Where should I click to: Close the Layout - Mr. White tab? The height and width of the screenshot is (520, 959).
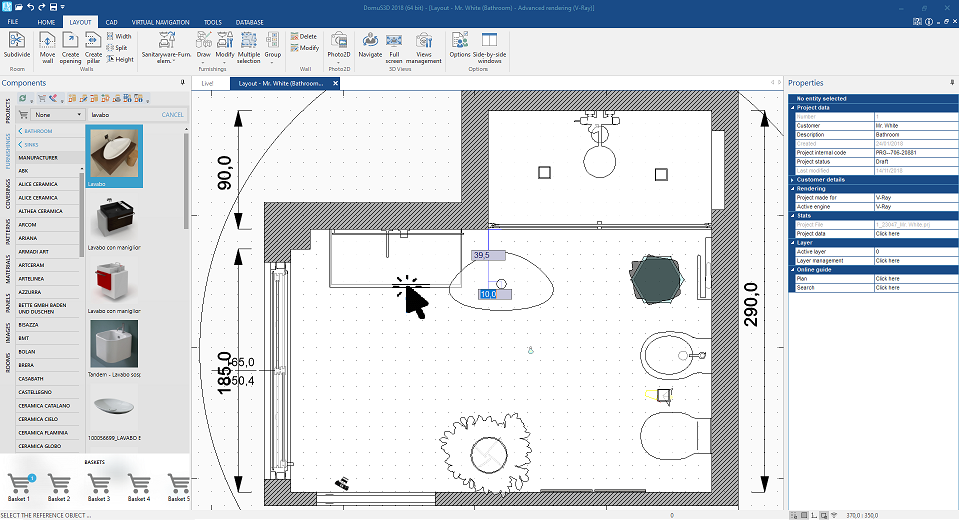[335, 83]
